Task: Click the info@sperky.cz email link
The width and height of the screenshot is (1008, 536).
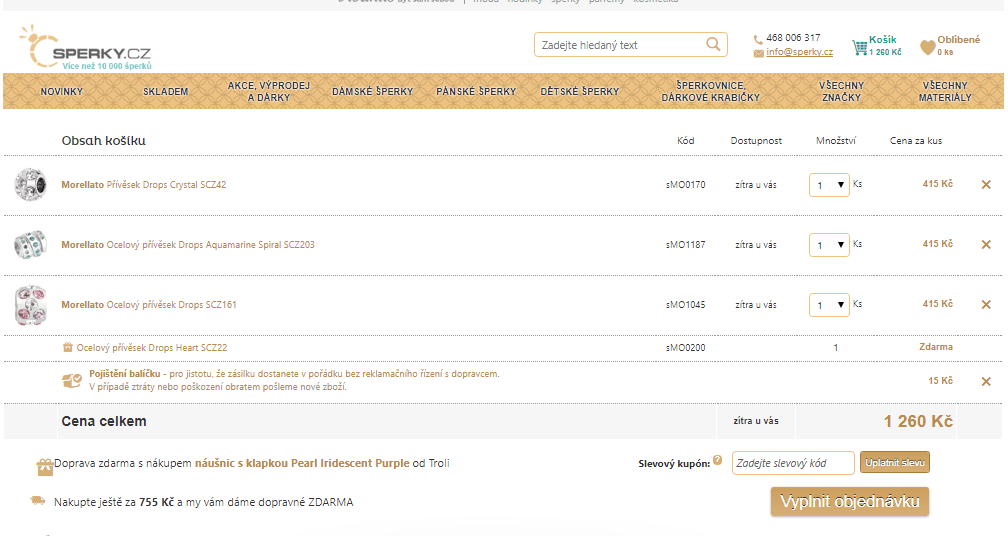Action: [x=799, y=52]
